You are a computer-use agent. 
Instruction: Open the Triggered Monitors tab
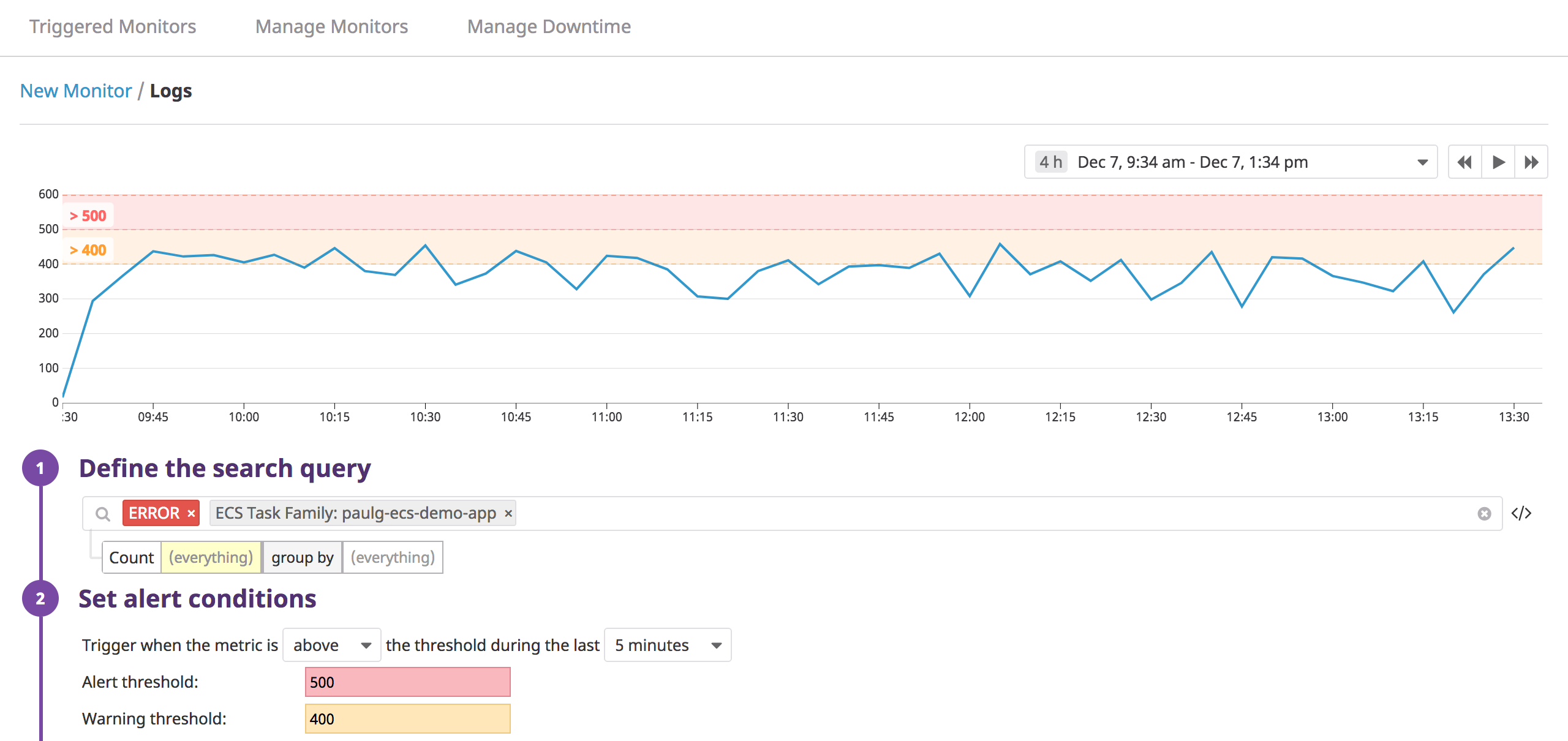(x=113, y=26)
